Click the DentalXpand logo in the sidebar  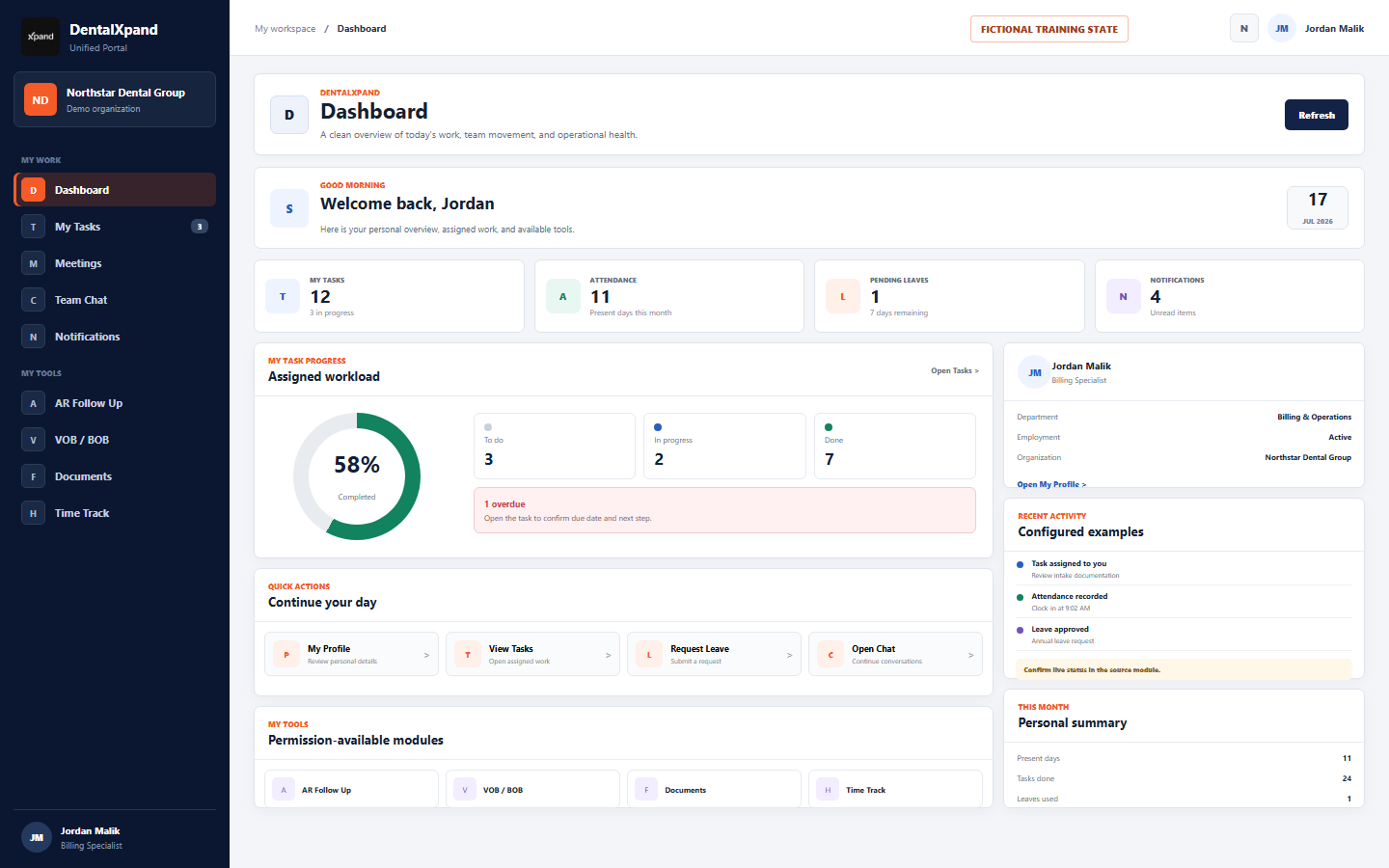(x=41, y=37)
